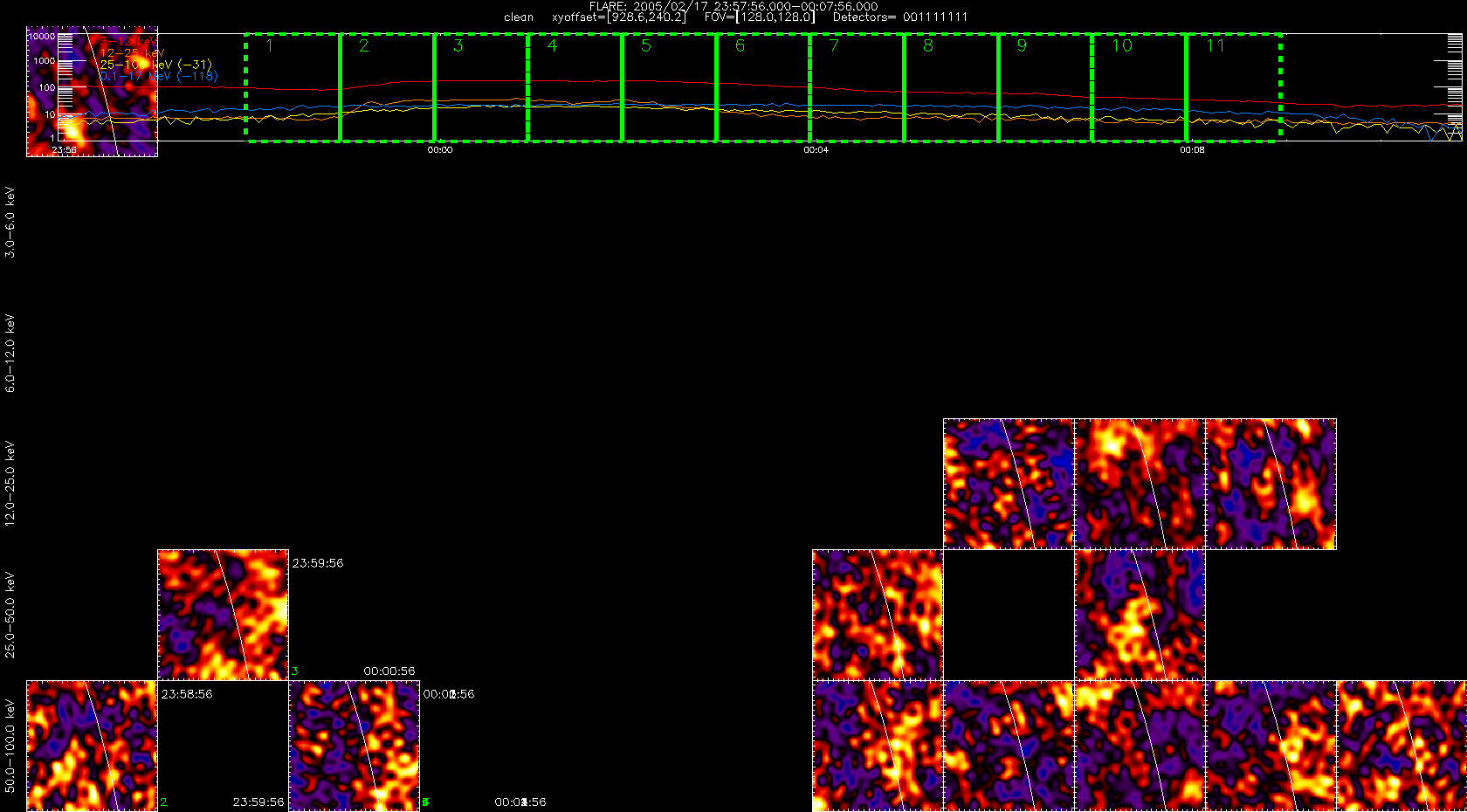Open the 50.0-100.0 keV image for interval 8

pos(1009,747)
